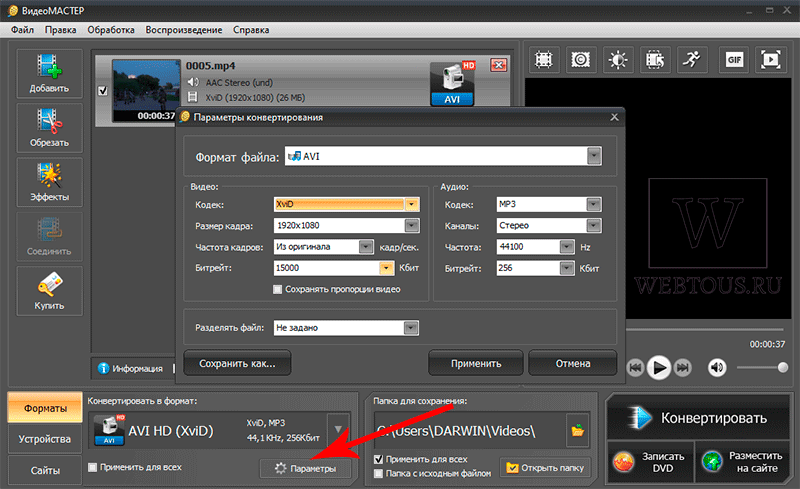Browse for output folder with folder icon
The width and height of the screenshot is (800, 489).
point(578,430)
